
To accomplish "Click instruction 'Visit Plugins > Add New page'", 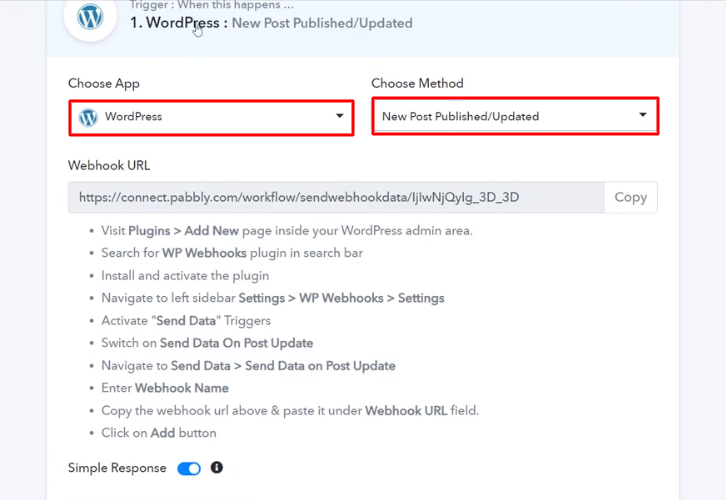I will pyautogui.click(x=287, y=231).
